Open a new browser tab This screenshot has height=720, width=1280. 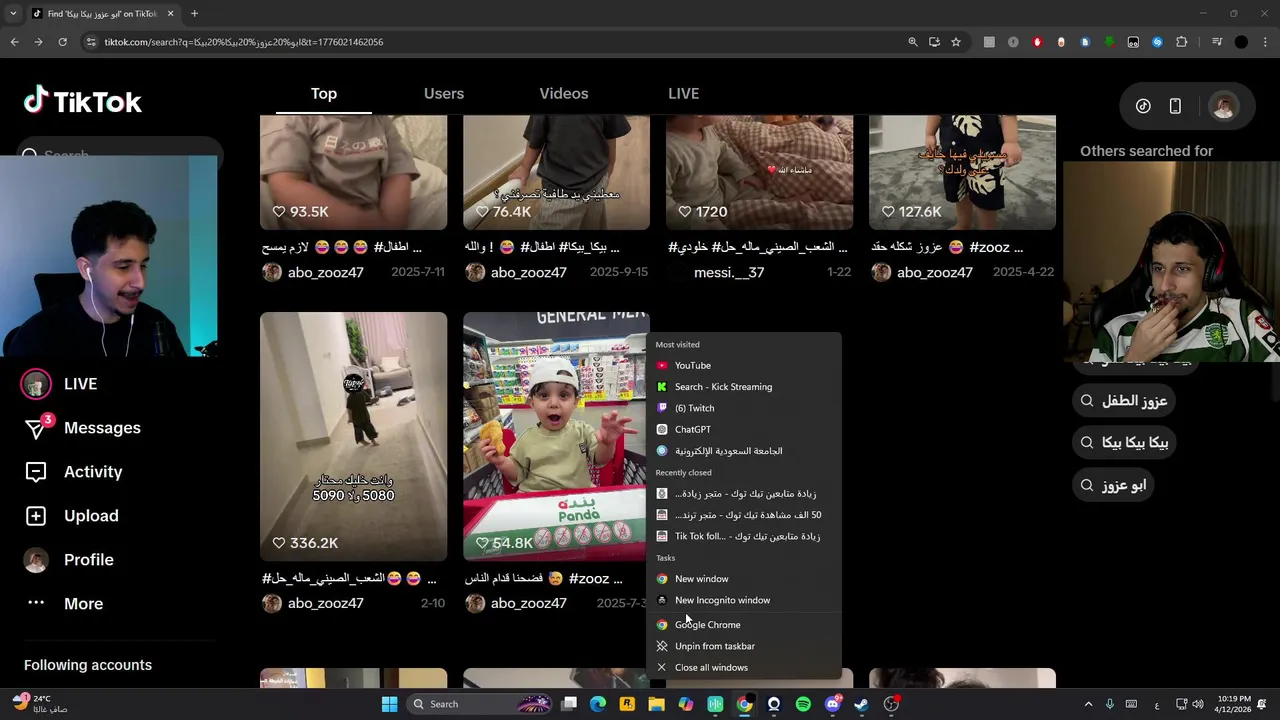(x=194, y=14)
